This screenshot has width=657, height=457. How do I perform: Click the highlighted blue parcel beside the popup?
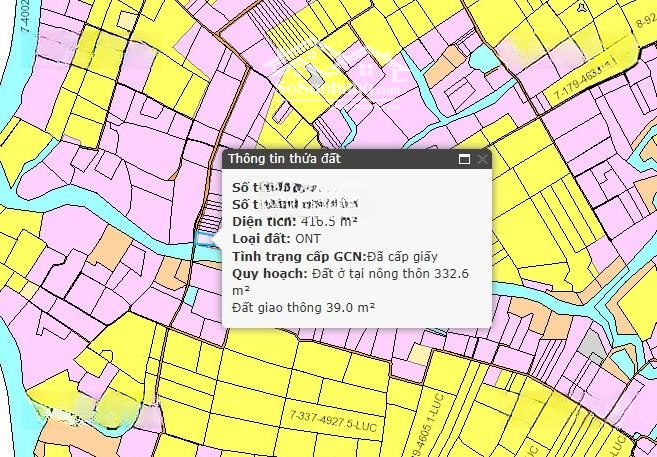[207, 238]
